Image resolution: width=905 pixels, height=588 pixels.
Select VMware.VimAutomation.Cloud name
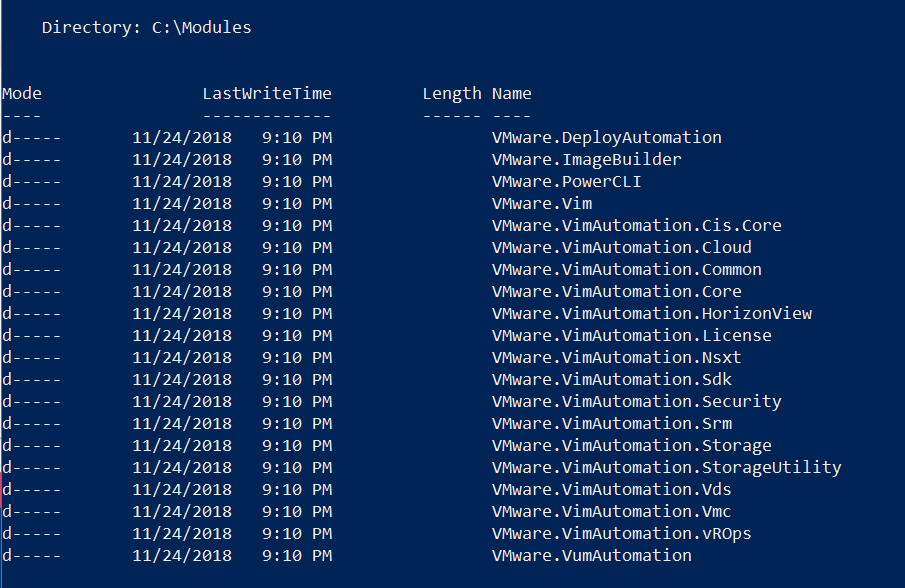[622, 248]
